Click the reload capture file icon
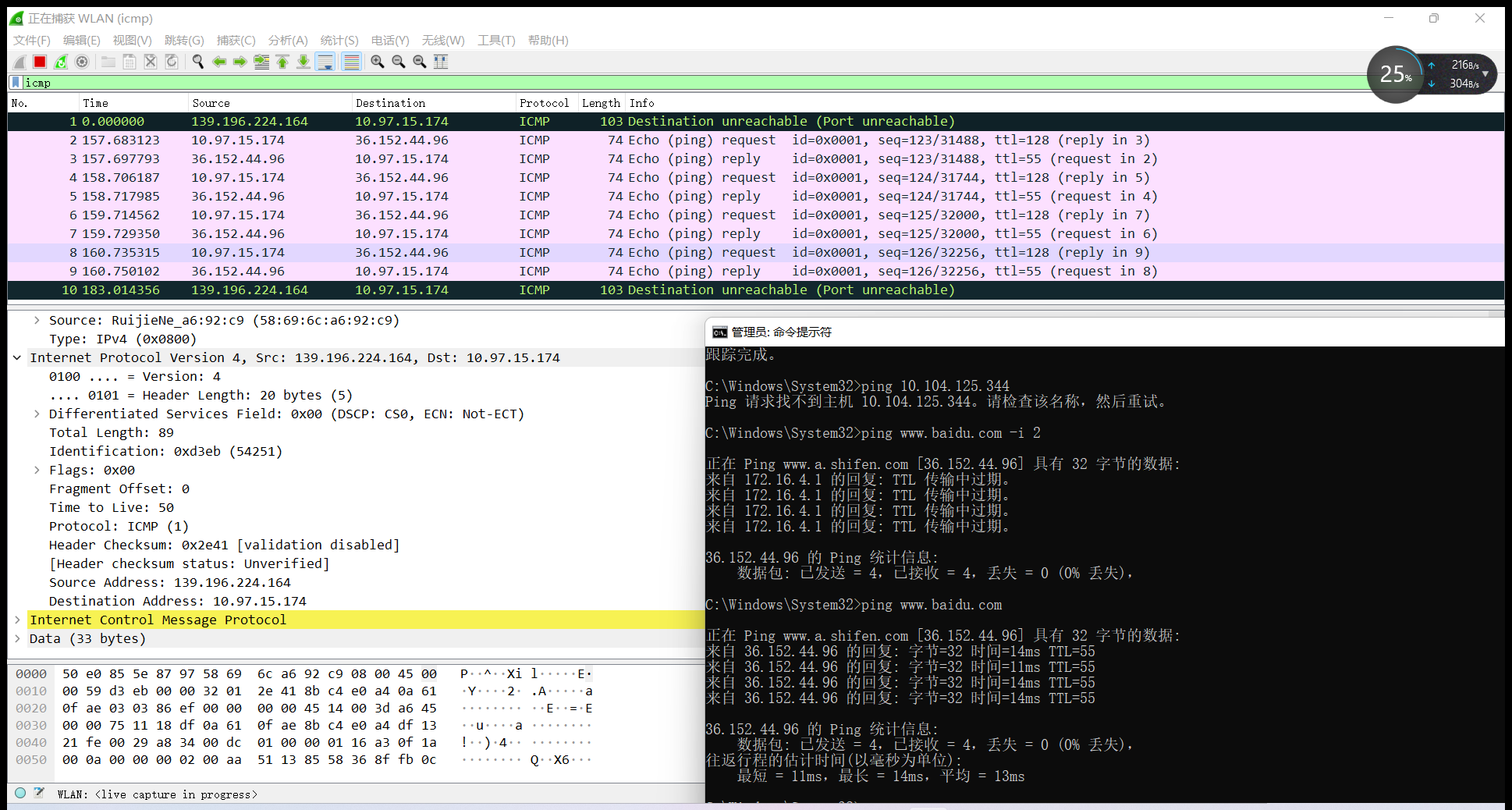 click(172, 62)
